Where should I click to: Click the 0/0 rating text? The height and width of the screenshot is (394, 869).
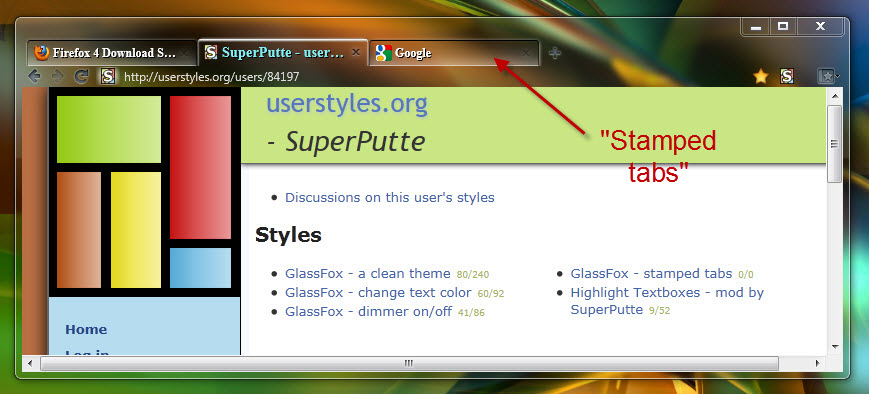tap(746, 275)
